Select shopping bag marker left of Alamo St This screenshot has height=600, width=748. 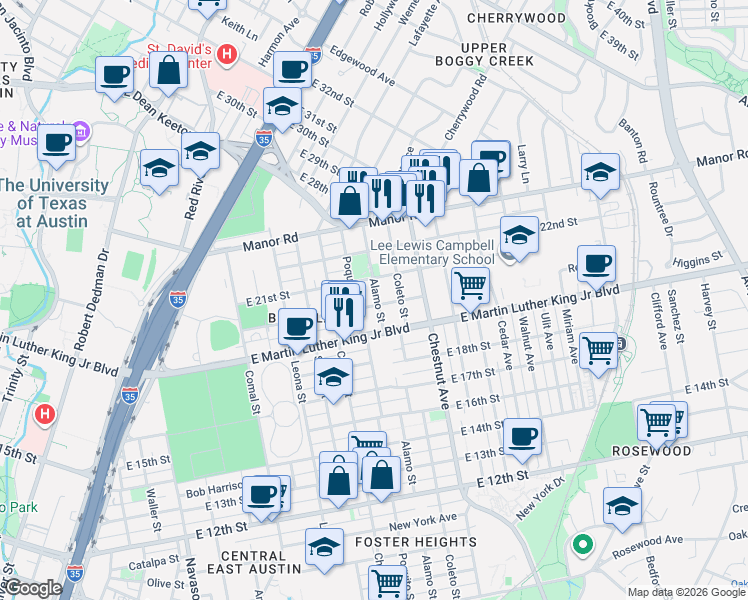click(381, 476)
